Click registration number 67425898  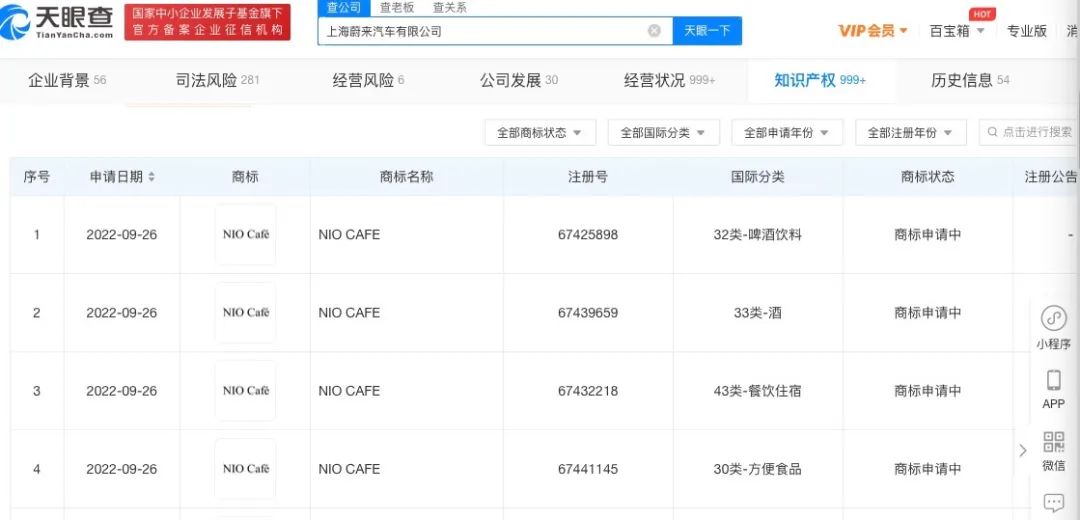pyautogui.click(x=588, y=235)
